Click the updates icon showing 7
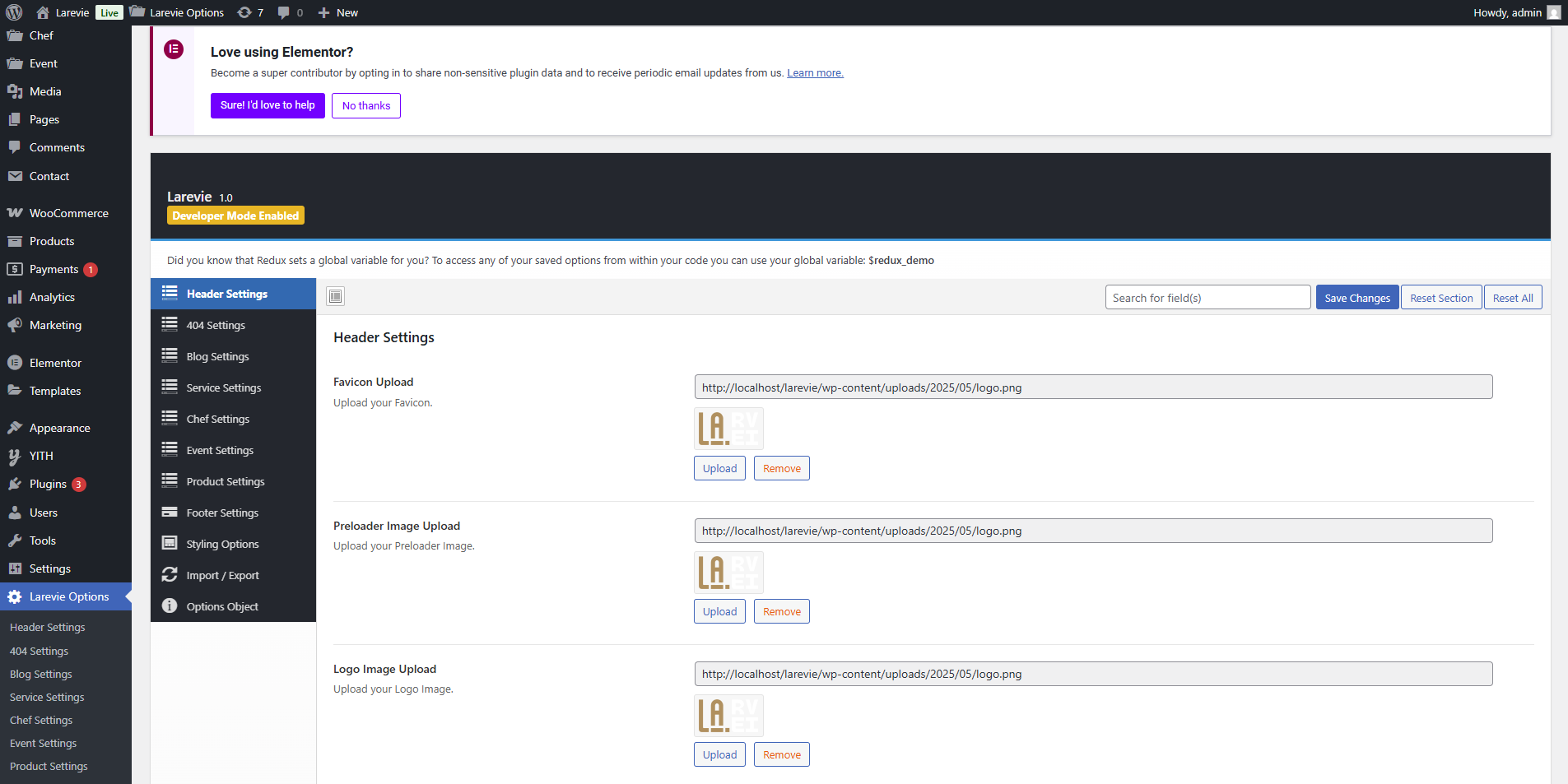1568x784 pixels. [x=244, y=12]
